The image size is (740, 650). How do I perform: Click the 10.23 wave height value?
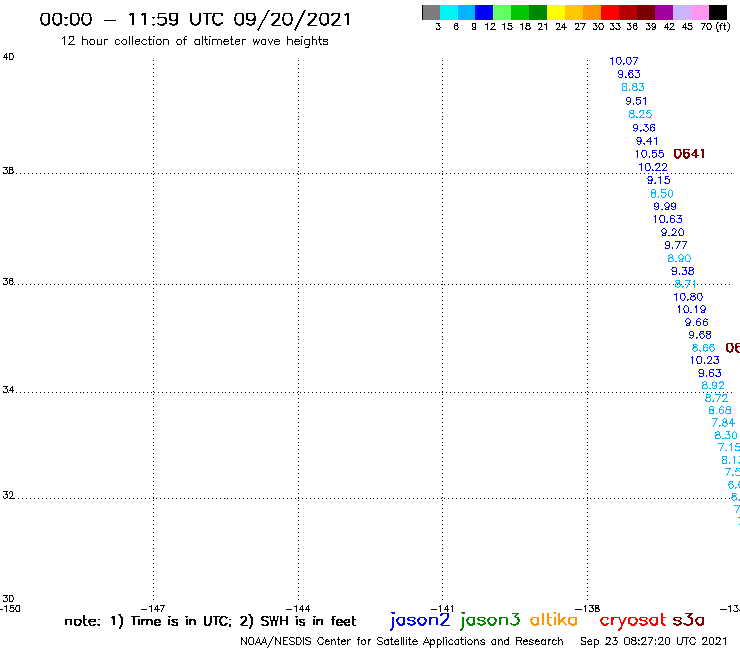705,360
